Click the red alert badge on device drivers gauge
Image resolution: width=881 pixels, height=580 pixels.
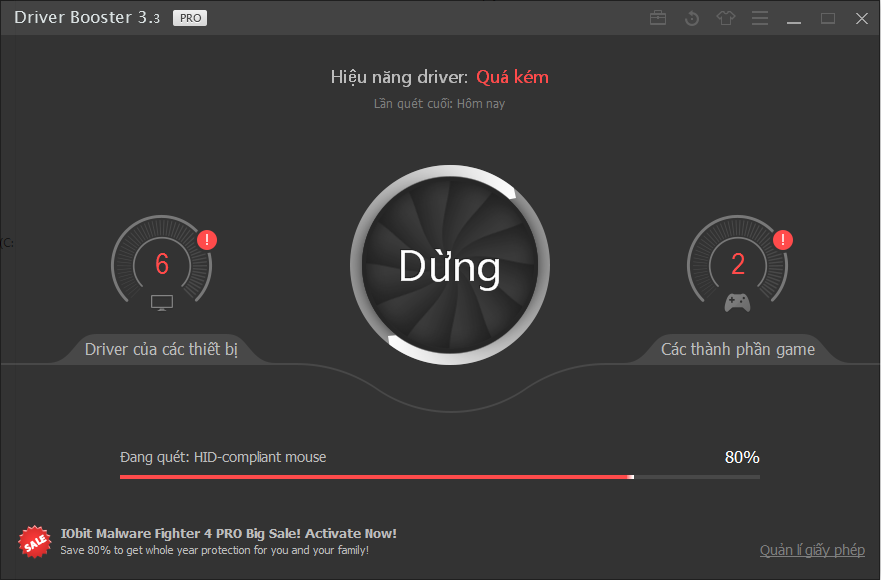(207, 240)
